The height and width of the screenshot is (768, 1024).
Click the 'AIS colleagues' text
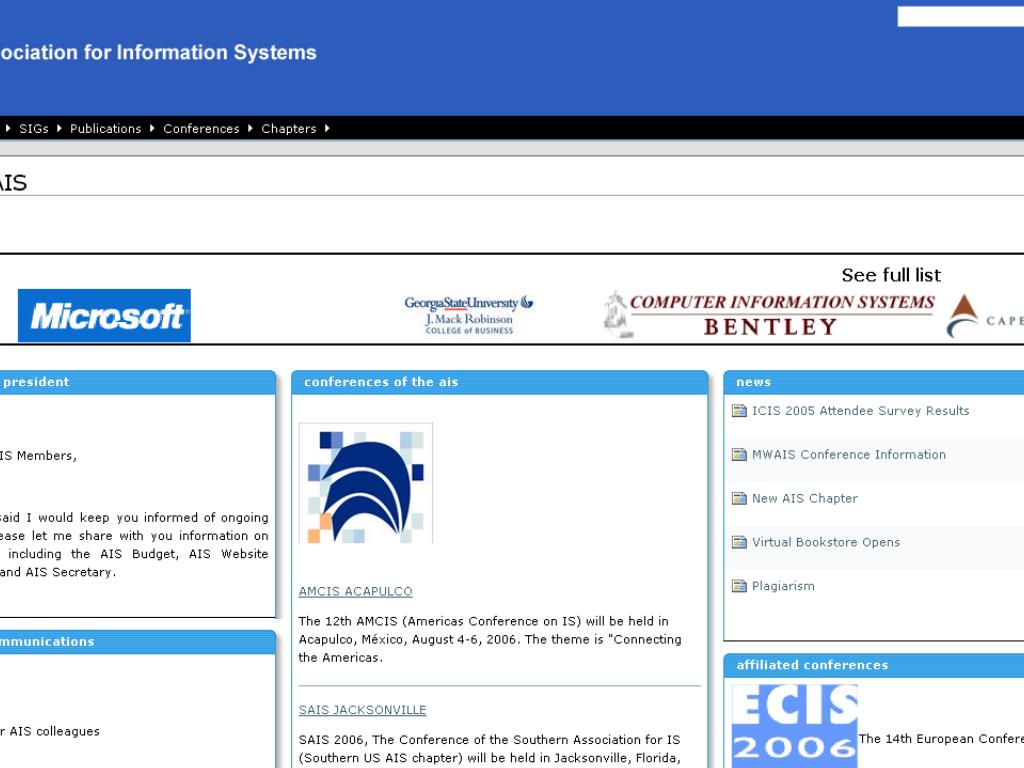[x=54, y=731]
